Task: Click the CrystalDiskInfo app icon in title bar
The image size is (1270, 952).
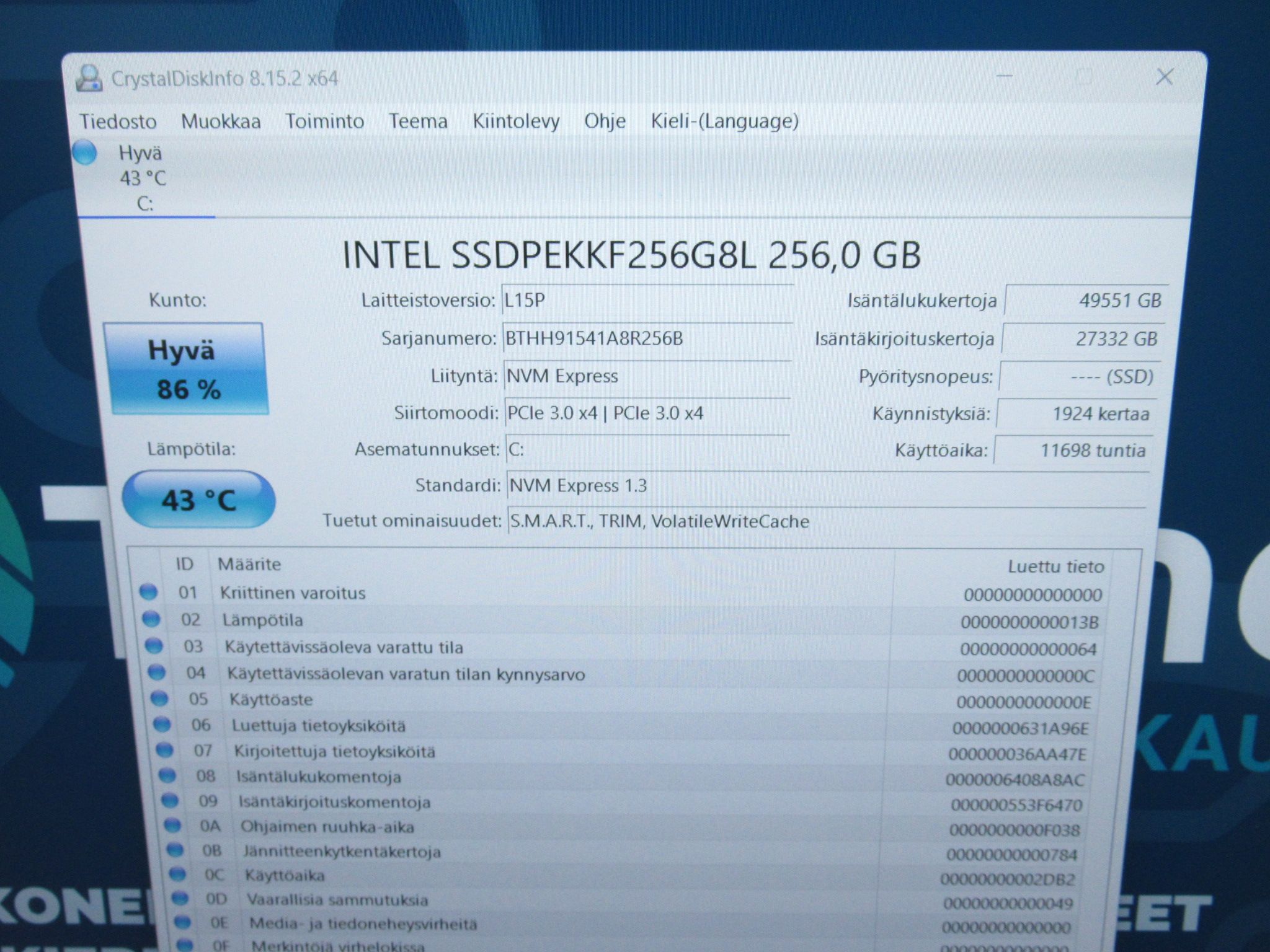Action: [89, 79]
